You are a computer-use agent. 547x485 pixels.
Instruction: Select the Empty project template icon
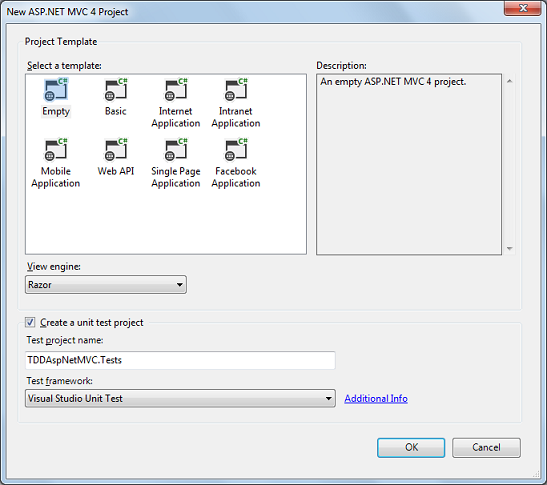[x=56, y=90]
